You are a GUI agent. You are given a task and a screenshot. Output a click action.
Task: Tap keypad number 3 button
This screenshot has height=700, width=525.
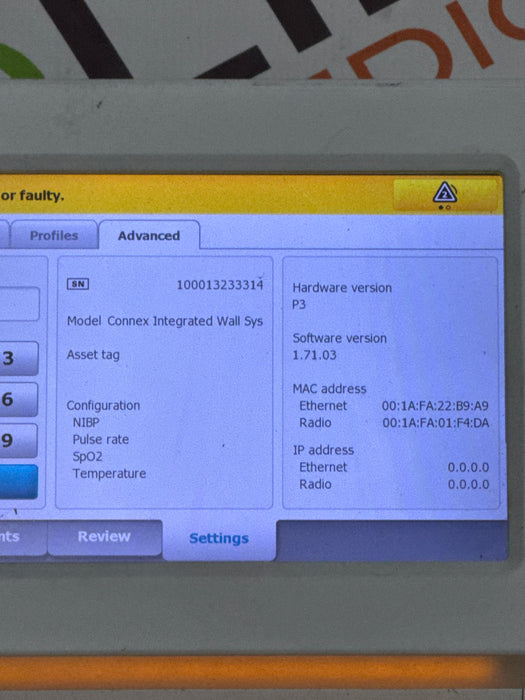coord(18,358)
